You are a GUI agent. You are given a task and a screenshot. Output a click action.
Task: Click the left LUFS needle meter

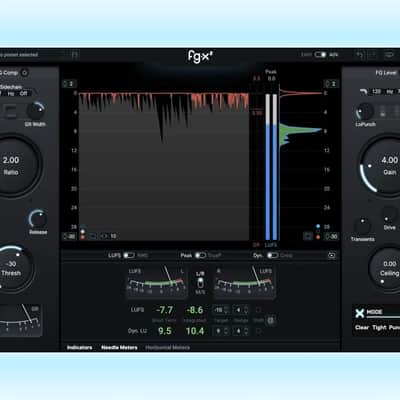156,282
